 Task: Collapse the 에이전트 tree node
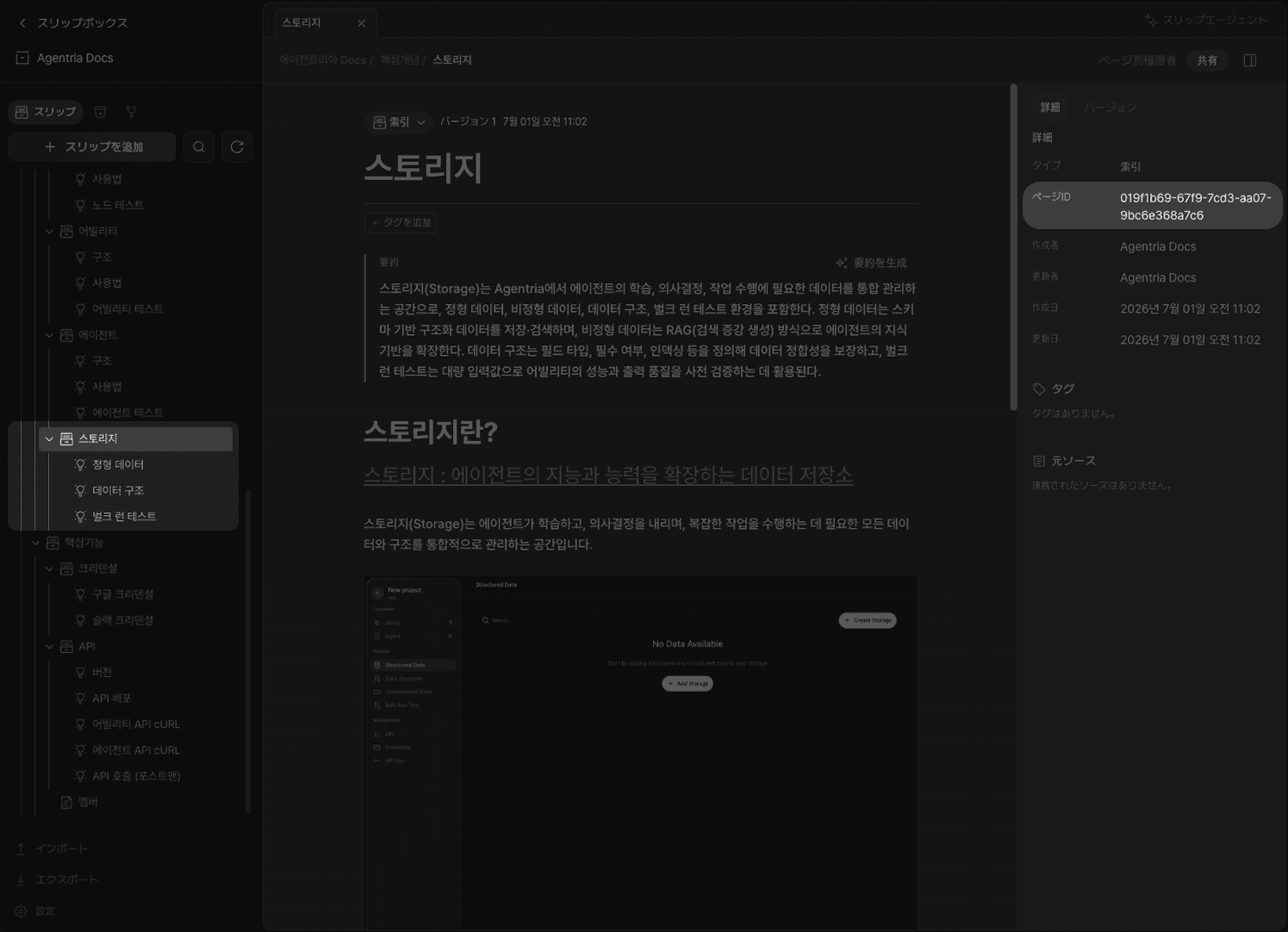(49, 335)
